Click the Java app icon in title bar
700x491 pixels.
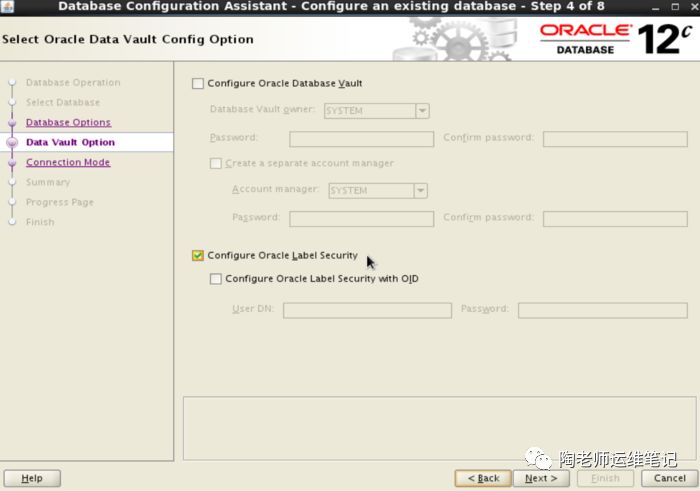coord(7,6)
